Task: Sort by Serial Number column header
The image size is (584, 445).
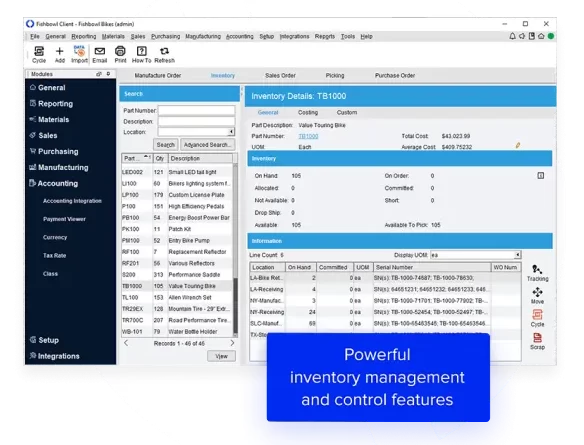Action: 432,267
